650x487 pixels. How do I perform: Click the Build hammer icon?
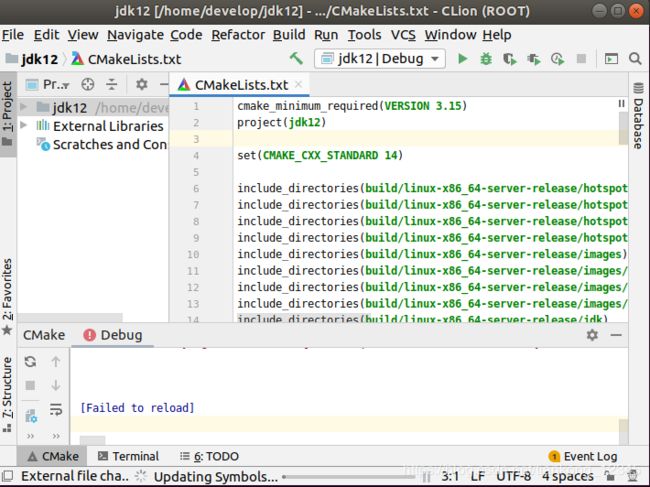point(296,58)
